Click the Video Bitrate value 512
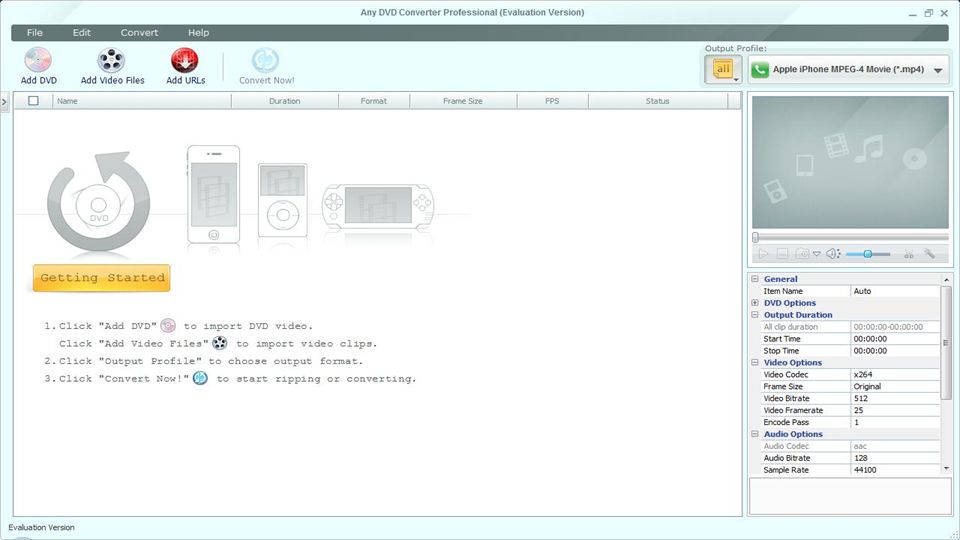The height and width of the screenshot is (540, 960). [x=895, y=399]
